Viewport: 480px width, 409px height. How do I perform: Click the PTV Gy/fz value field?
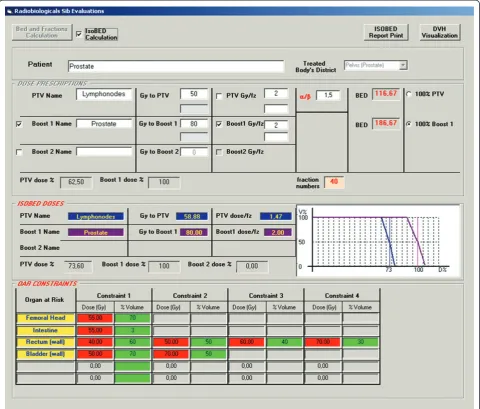coord(276,93)
